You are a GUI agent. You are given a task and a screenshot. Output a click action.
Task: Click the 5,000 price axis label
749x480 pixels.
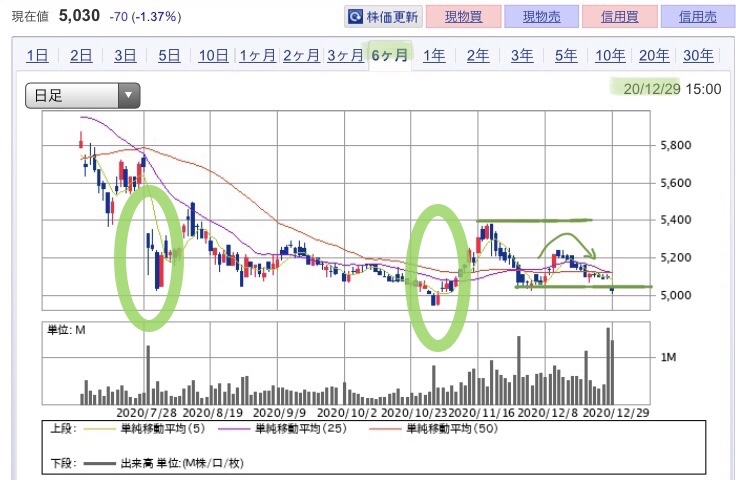[x=675, y=295]
